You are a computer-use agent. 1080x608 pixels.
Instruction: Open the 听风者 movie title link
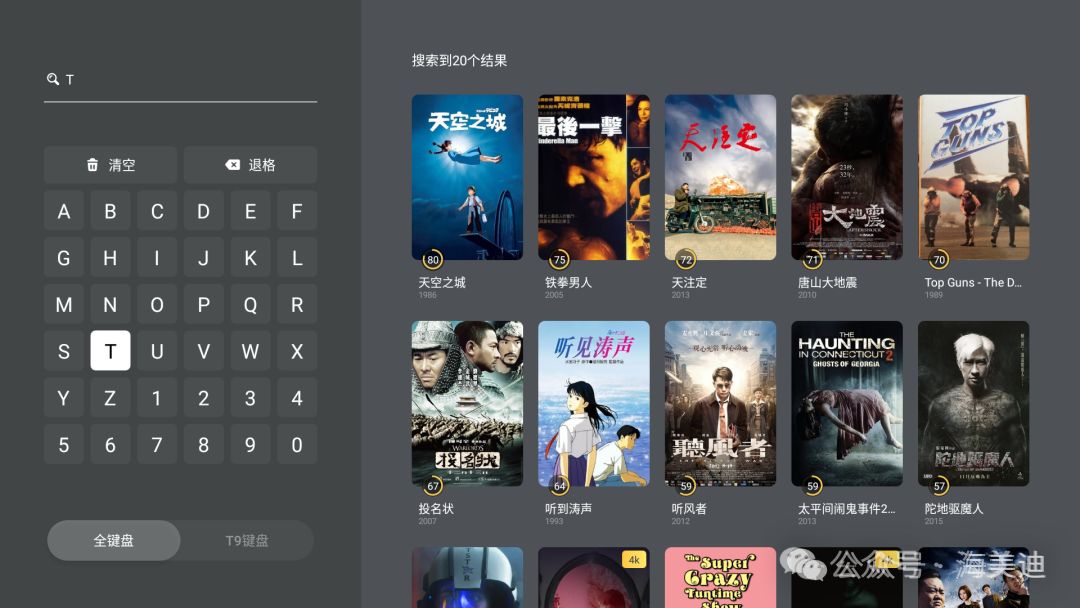point(689,508)
